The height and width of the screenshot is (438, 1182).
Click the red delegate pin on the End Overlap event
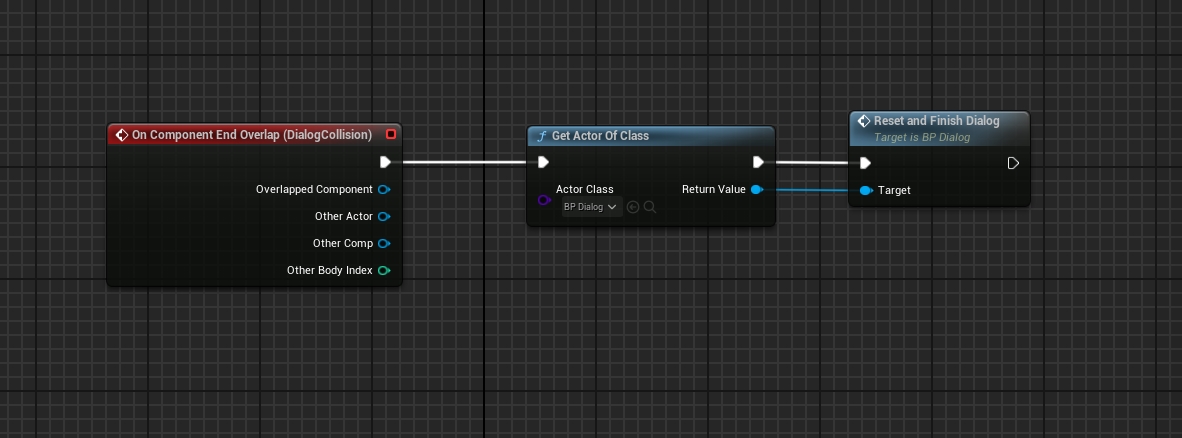(391, 134)
